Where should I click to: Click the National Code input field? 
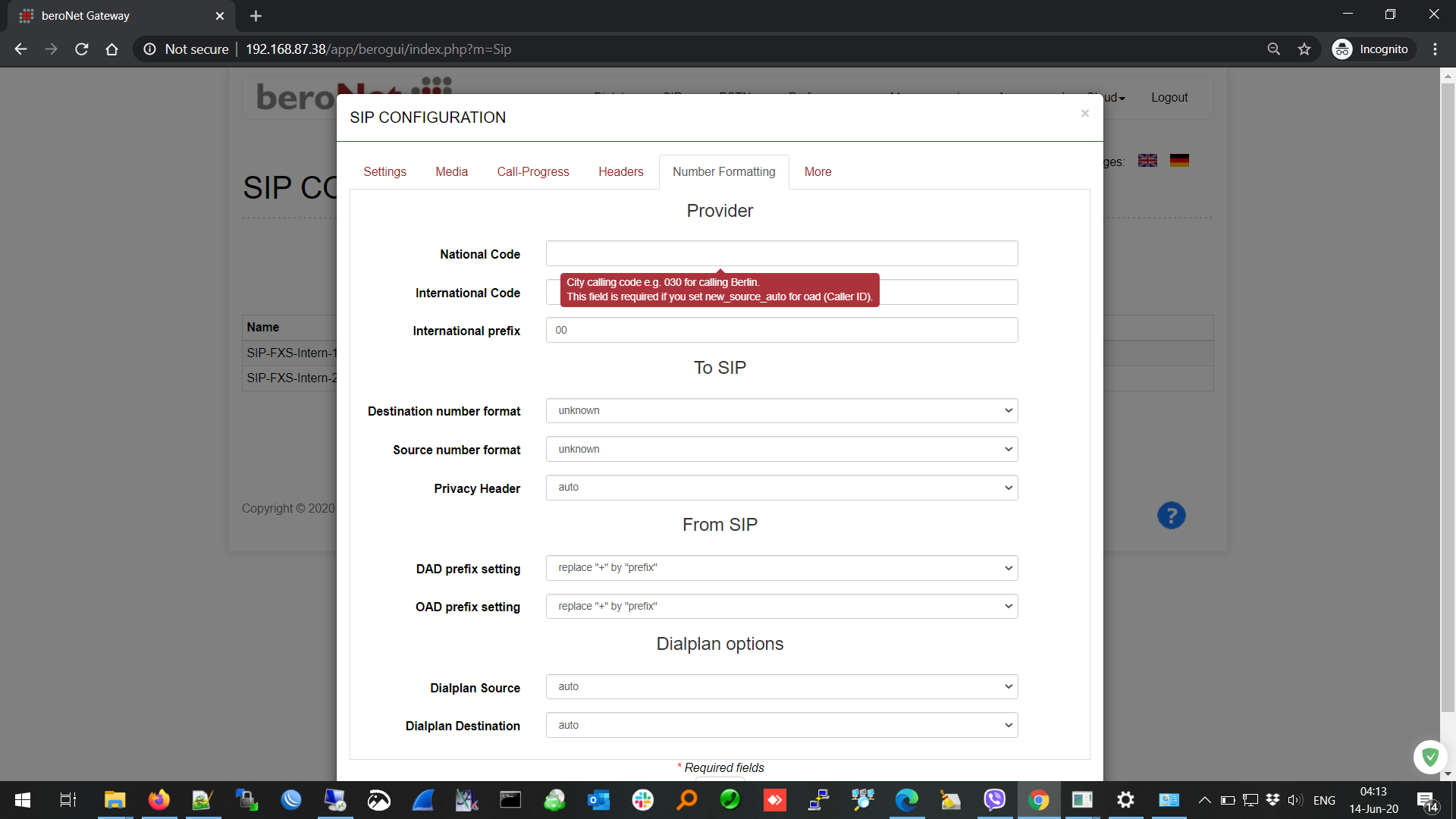(x=781, y=254)
